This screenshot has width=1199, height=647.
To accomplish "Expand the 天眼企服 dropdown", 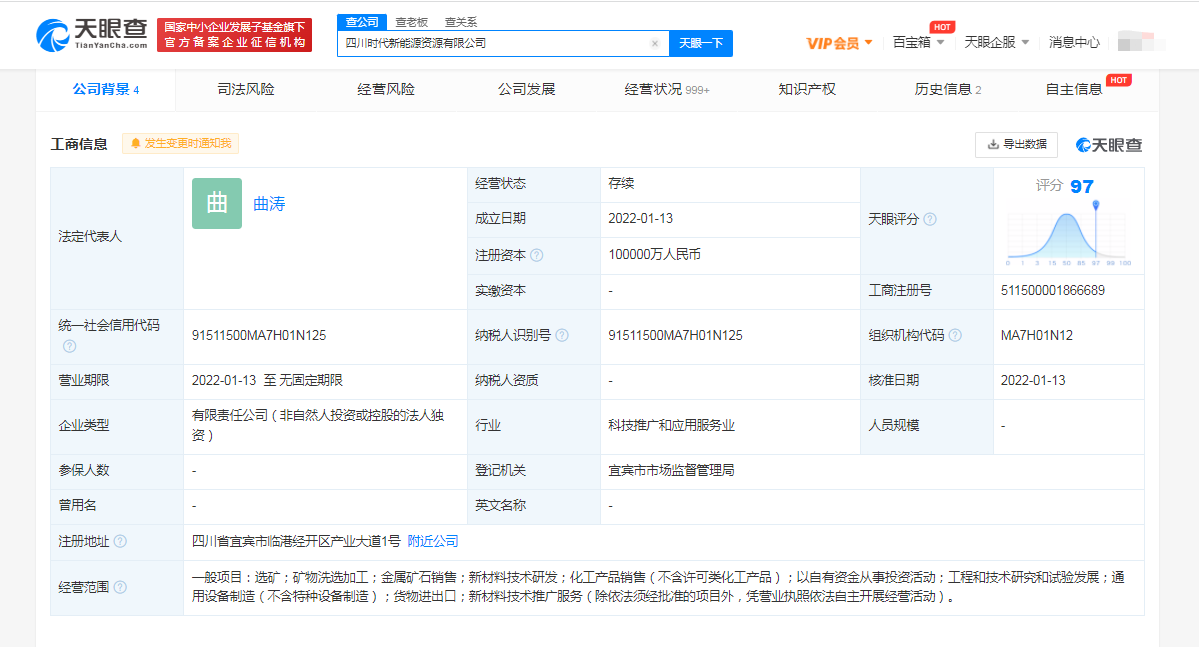I will tap(996, 43).
